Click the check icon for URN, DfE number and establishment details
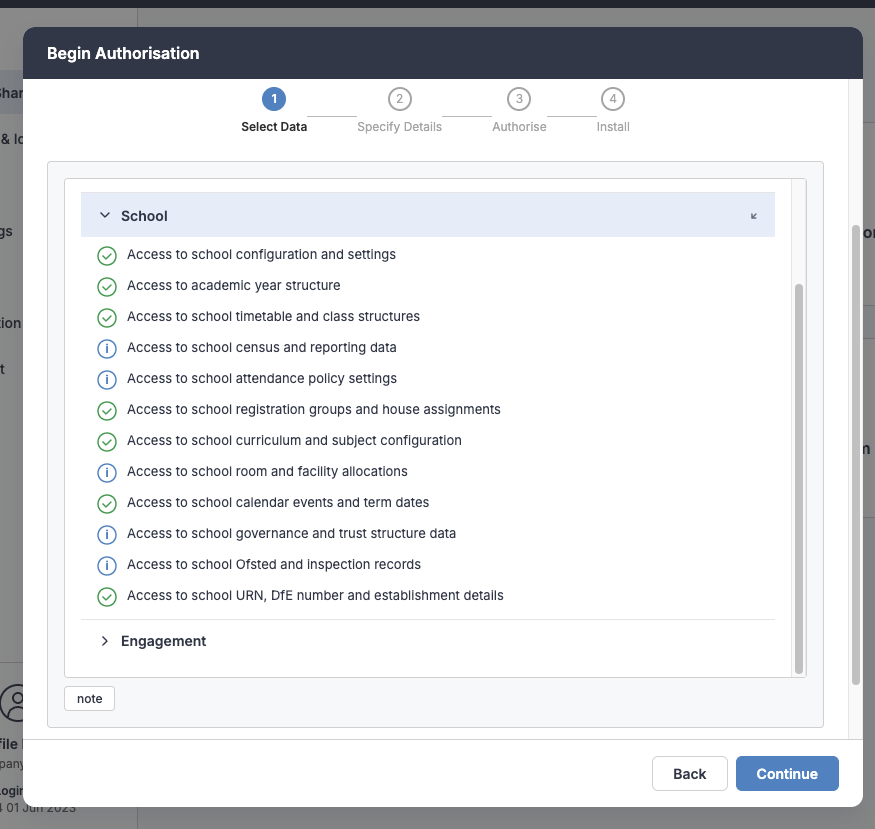 pyautogui.click(x=107, y=597)
